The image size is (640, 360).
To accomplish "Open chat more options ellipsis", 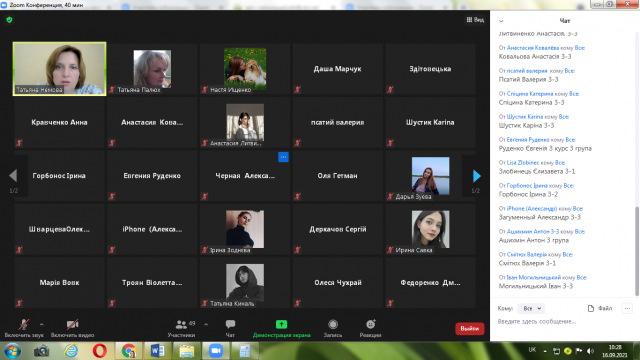I will tap(627, 309).
